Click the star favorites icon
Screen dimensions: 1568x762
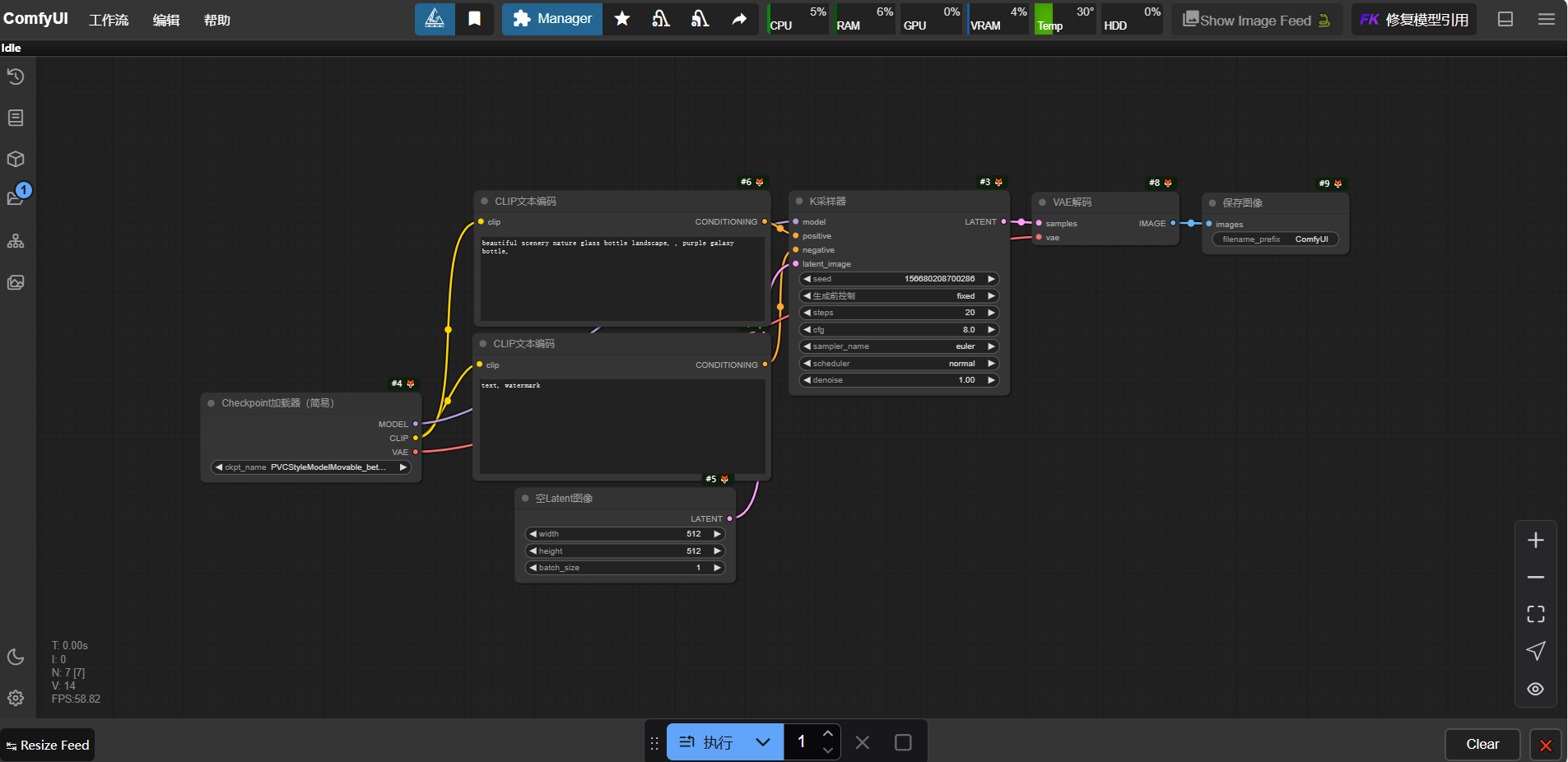coord(622,19)
